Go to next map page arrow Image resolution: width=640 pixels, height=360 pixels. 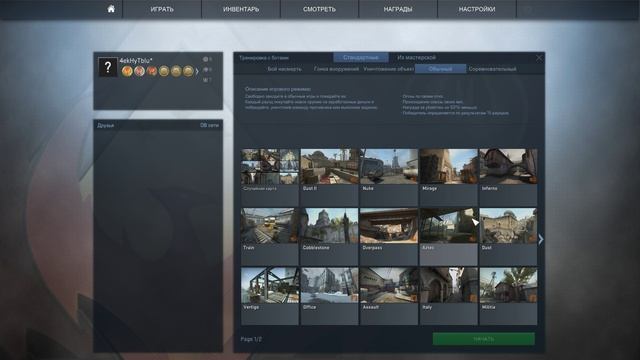541,240
